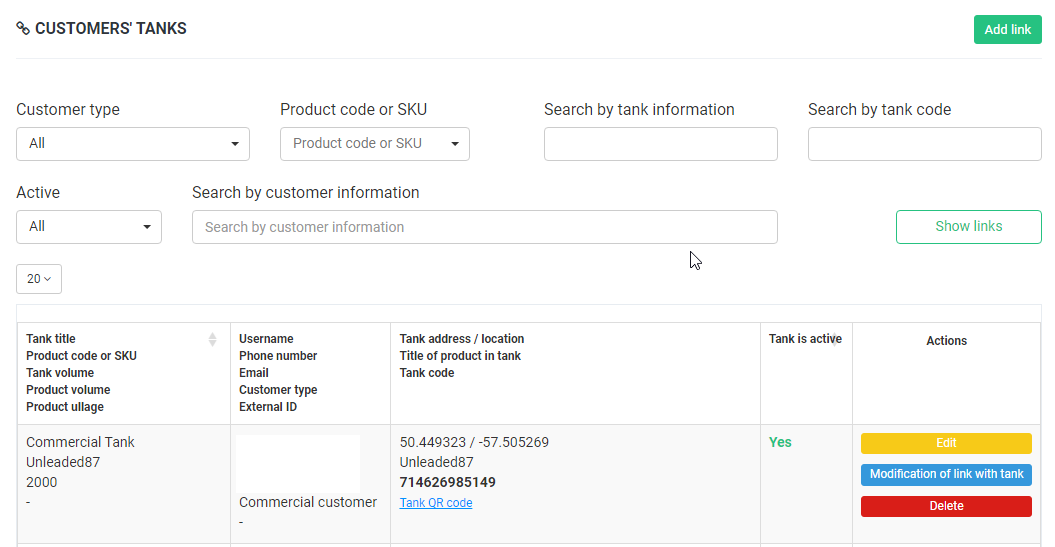Open the Active filter dropdown
The width and height of the screenshot is (1055, 547).
(x=89, y=227)
